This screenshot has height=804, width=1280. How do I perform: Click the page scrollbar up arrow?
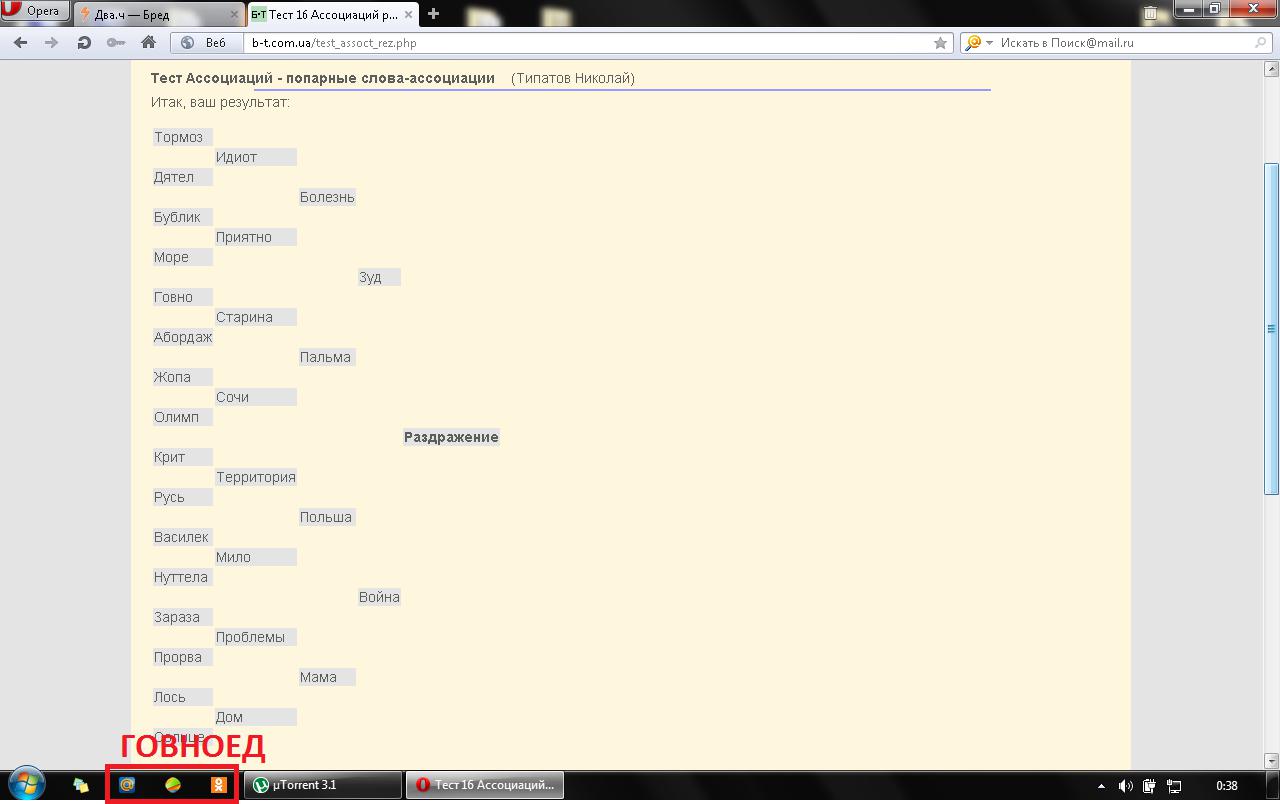point(1272,69)
